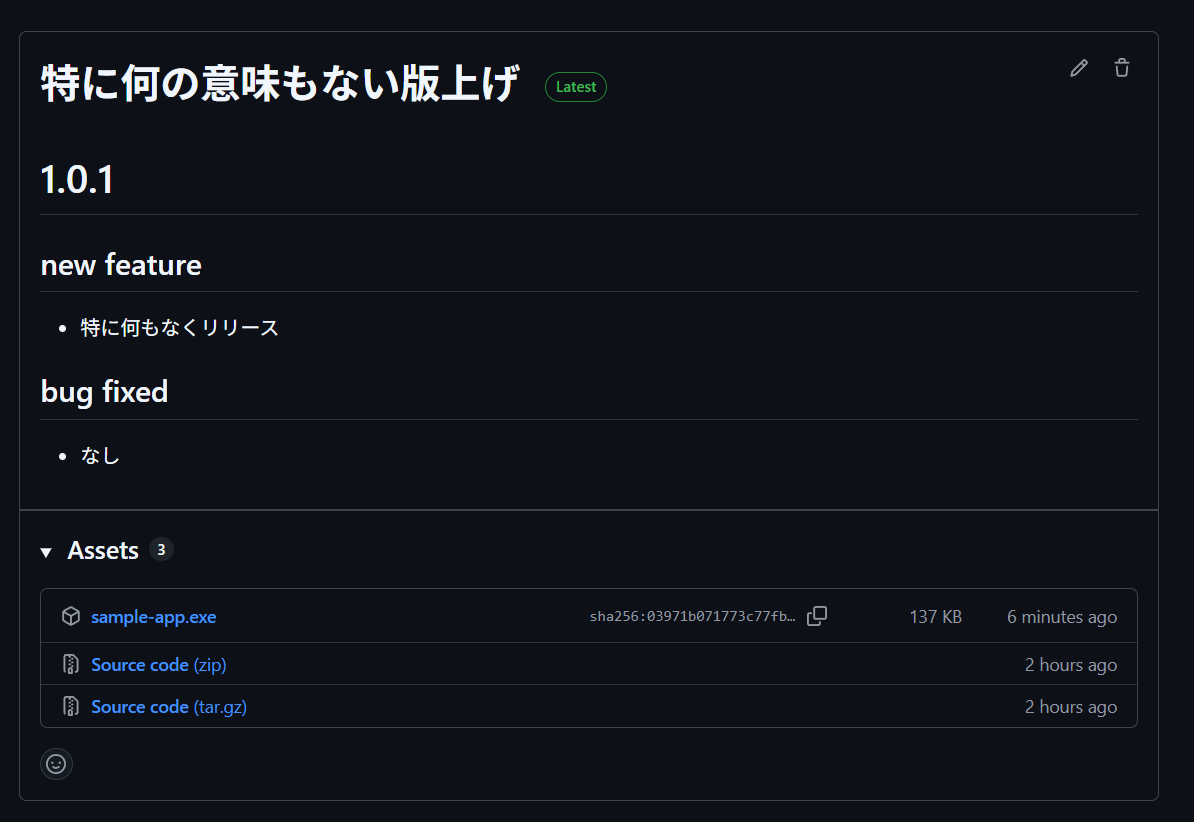The image size is (1194, 822).
Task: Download sample-app.exe from Assets
Action: (152, 616)
